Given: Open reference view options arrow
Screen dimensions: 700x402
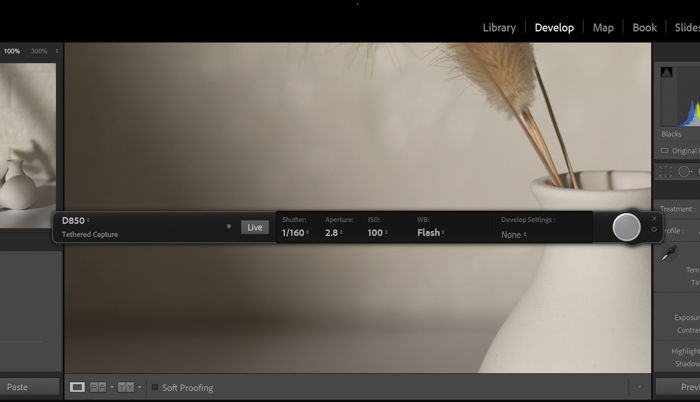Looking at the screenshot, I should click(112, 387).
